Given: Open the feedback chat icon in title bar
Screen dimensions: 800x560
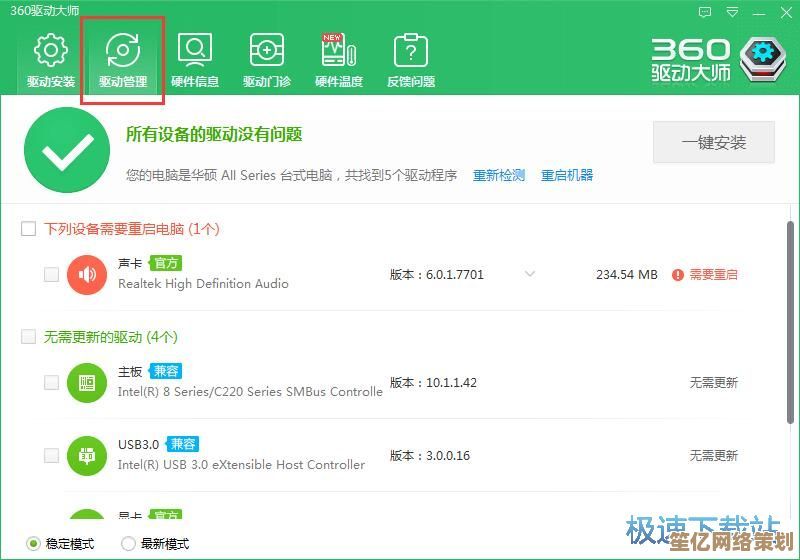Looking at the screenshot, I should click(x=705, y=12).
